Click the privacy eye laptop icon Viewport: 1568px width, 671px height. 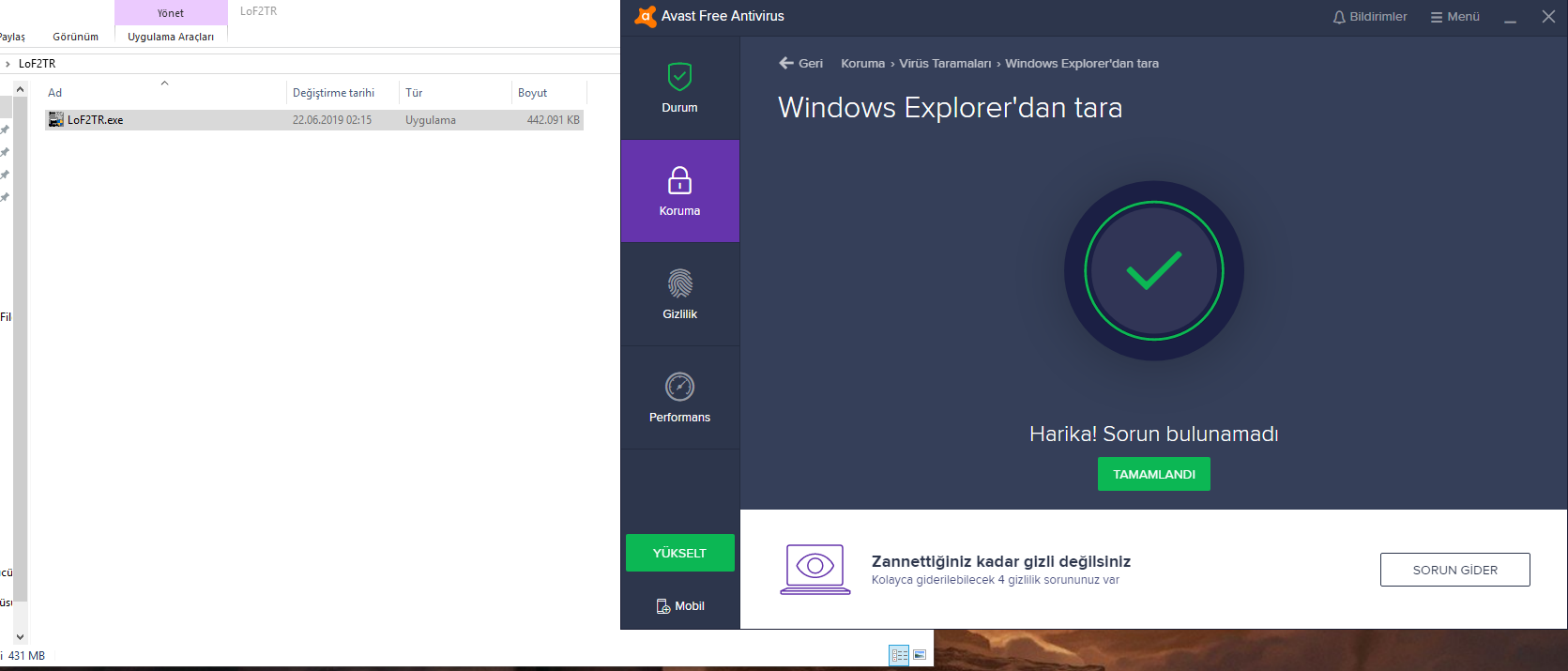tap(814, 569)
